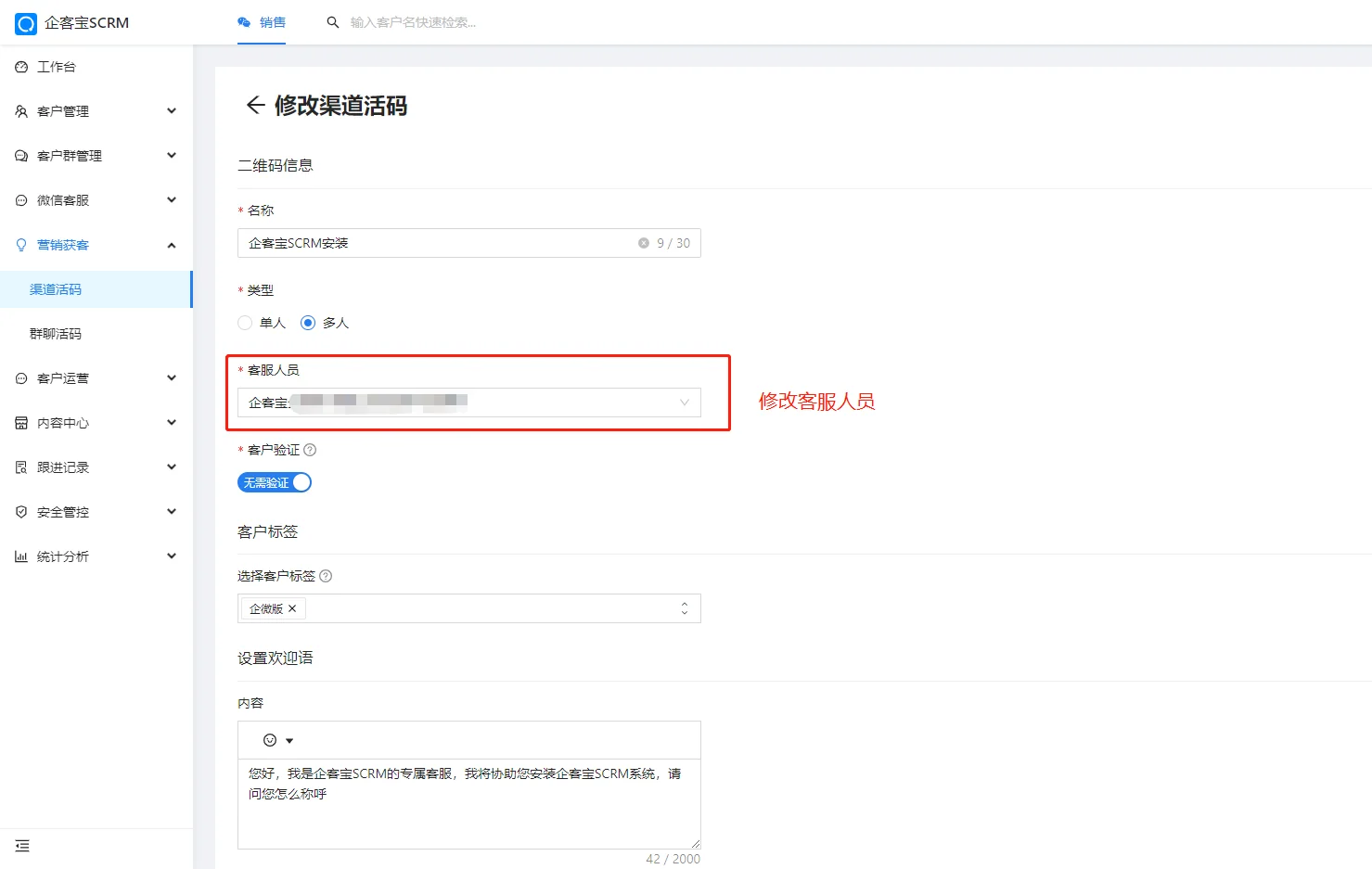Open 渠道活码 submenu item
This screenshot has width=1372, height=869.
click(x=96, y=289)
